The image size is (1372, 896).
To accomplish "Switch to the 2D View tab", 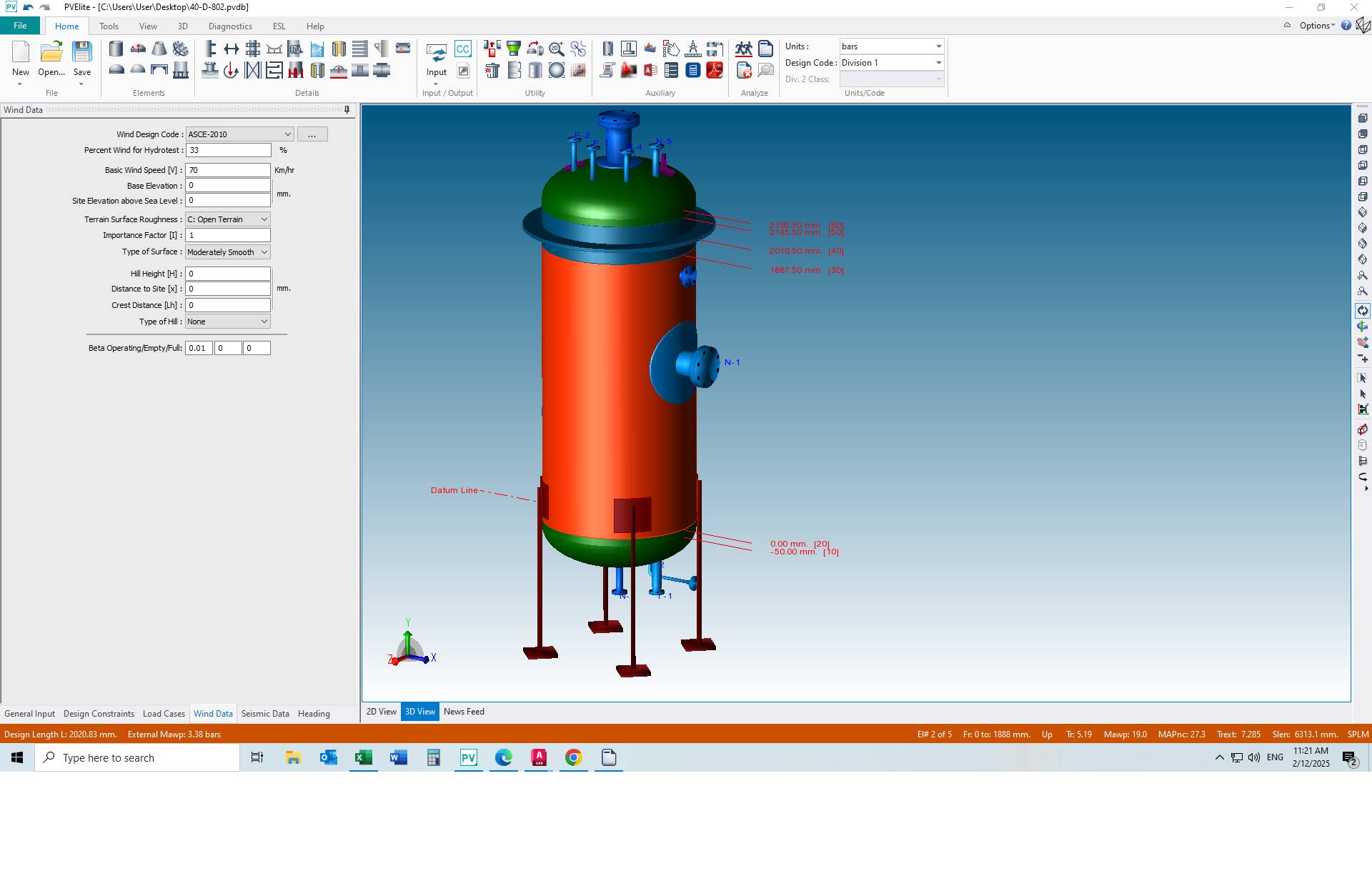I will click(381, 712).
